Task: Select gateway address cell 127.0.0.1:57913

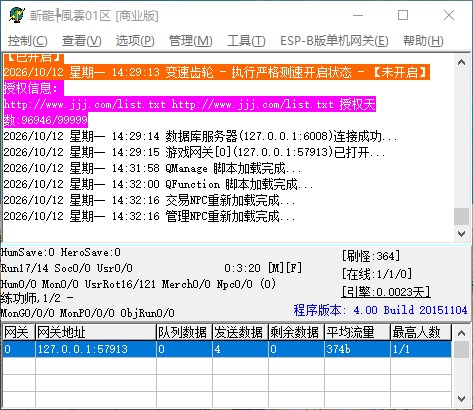Action: pos(96,349)
